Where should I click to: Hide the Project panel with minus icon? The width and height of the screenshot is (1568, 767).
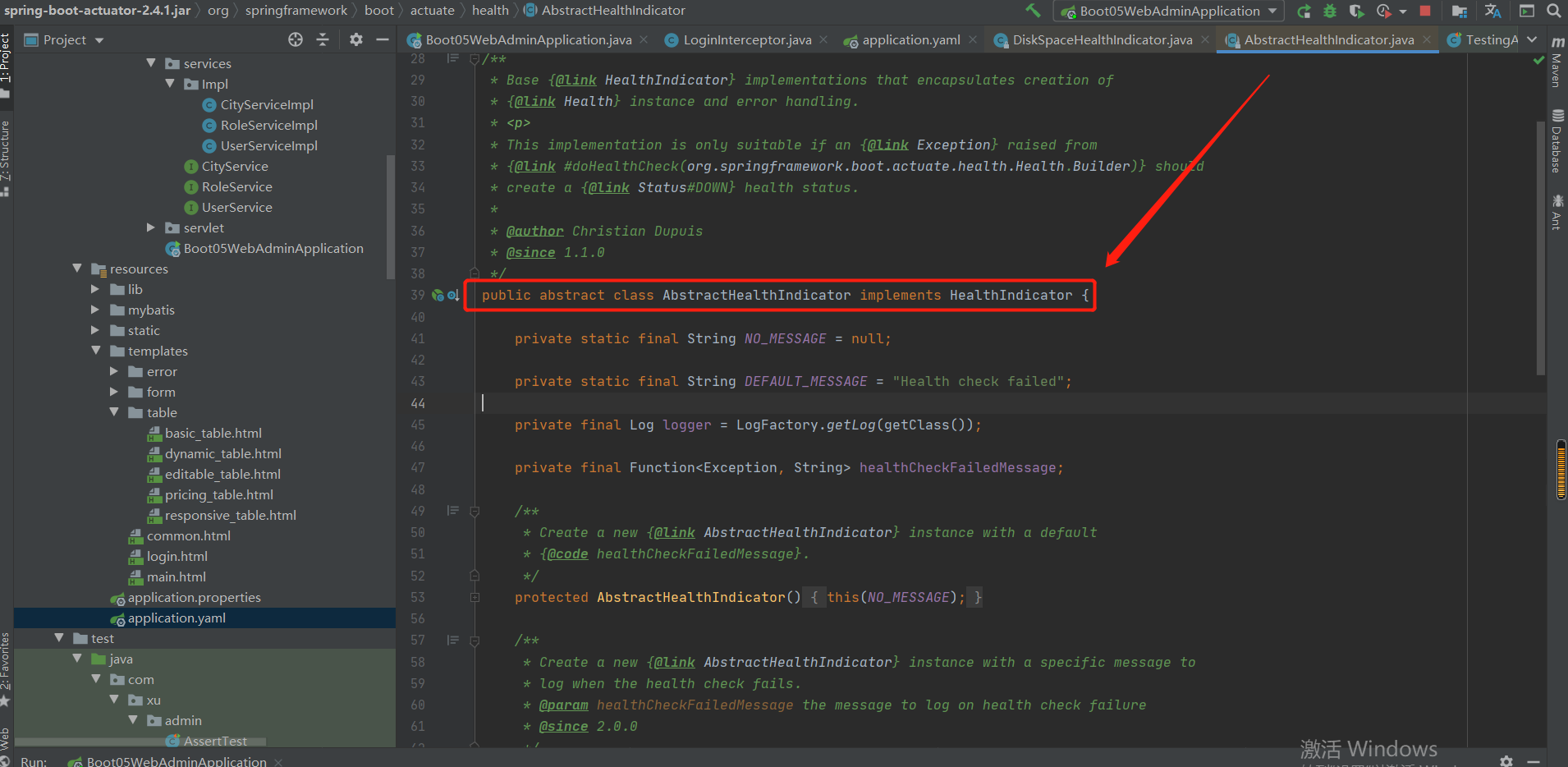(x=382, y=39)
